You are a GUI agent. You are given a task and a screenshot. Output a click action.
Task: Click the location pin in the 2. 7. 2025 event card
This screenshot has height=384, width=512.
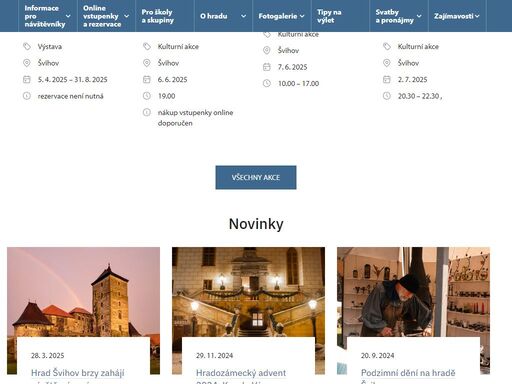pyautogui.click(x=387, y=63)
